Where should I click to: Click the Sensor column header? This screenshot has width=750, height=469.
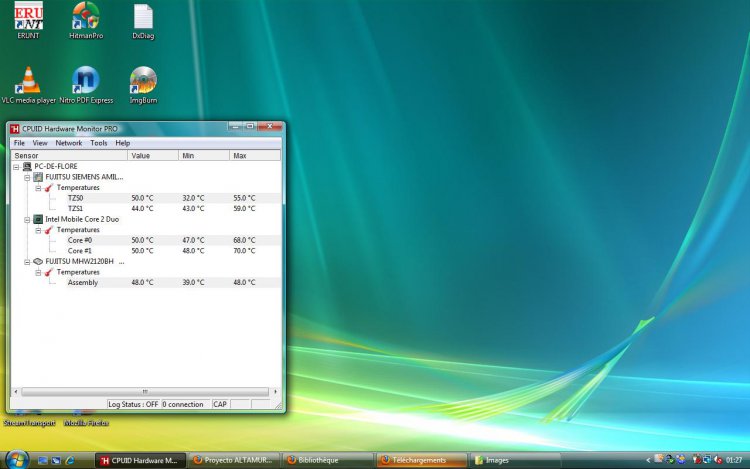point(69,155)
